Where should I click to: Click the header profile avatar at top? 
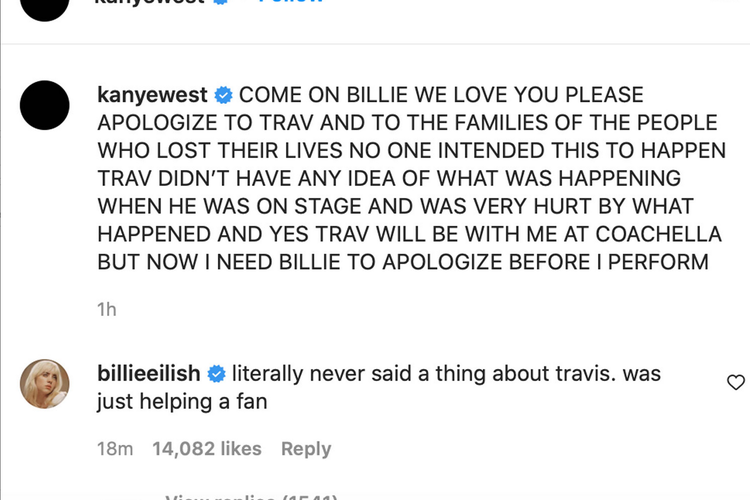coord(45,5)
